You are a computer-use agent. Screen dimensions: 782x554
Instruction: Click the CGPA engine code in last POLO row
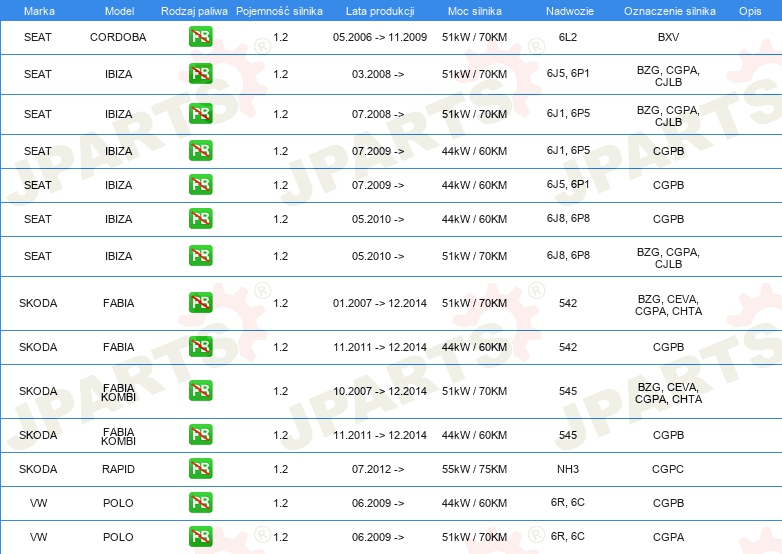point(668,537)
